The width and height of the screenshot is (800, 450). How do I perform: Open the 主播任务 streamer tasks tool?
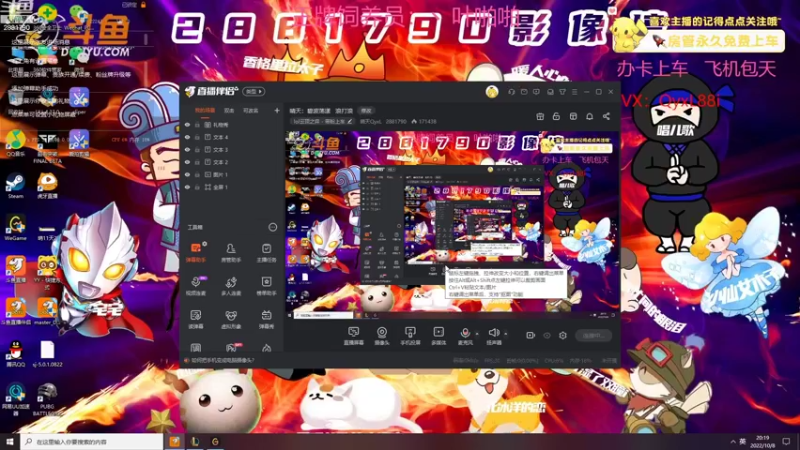click(x=266, y=253)
